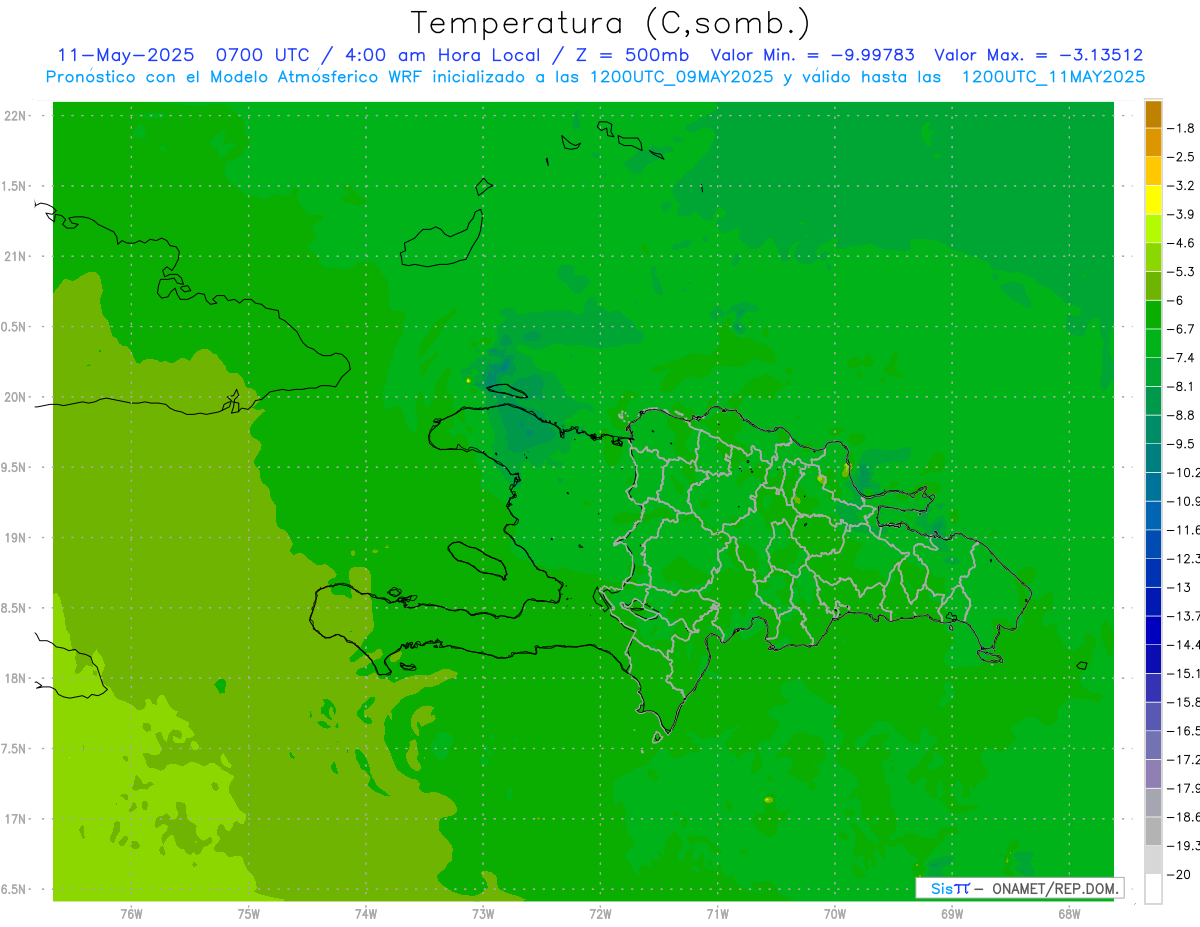This screenshot has width=1200, height=927.
Task: Click the "-9.5" color scale value
Action: click(x=1181, y=443)
